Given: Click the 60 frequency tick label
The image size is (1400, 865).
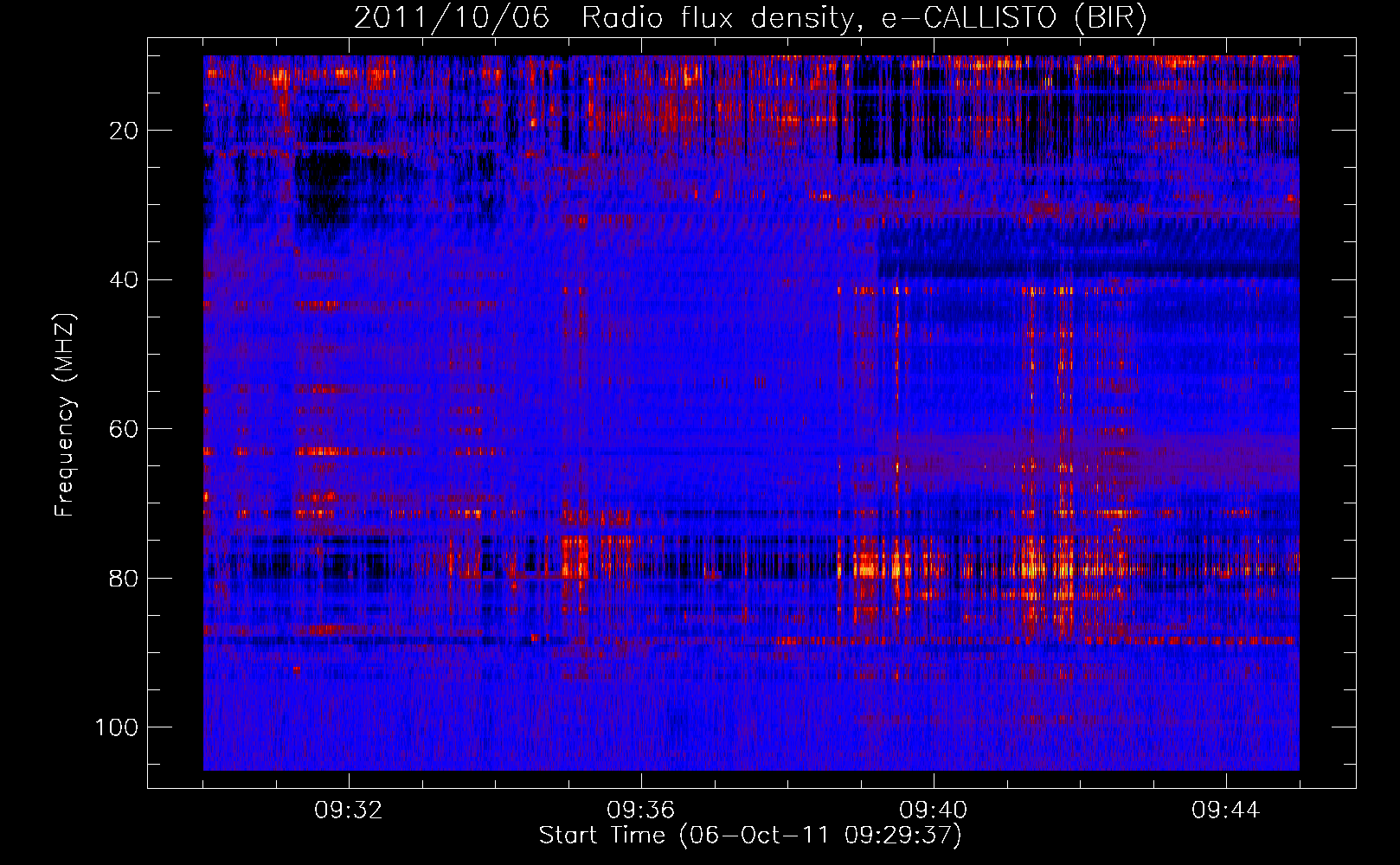Looking at the screenshot, I should 124,429.
